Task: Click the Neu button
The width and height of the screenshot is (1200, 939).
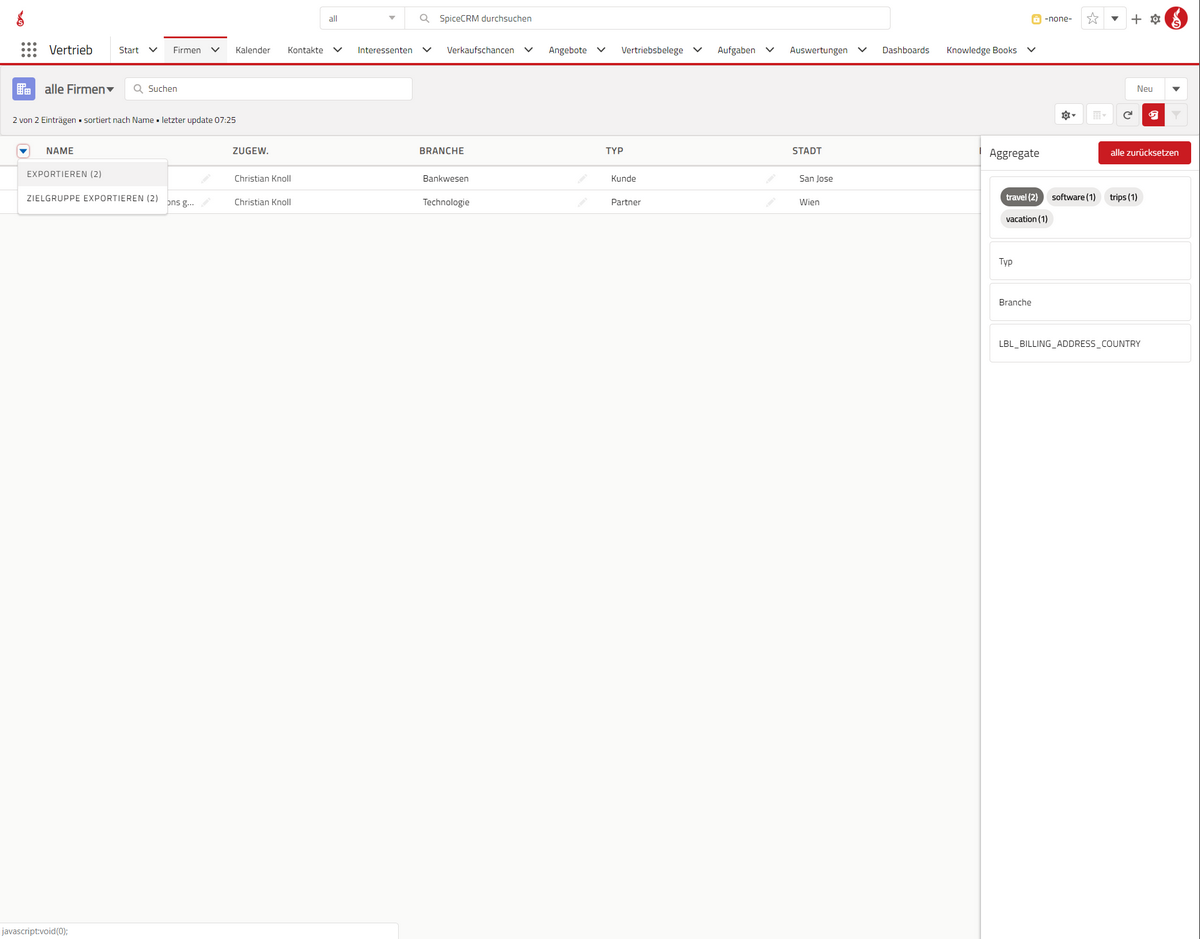Action: (1145, 89)
